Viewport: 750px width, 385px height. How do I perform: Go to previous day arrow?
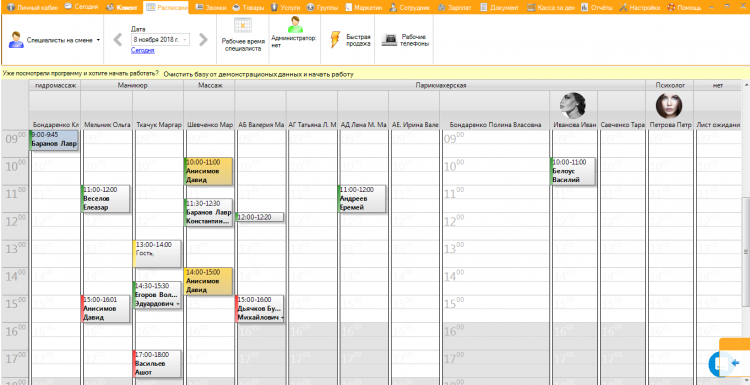click(118, 40)
